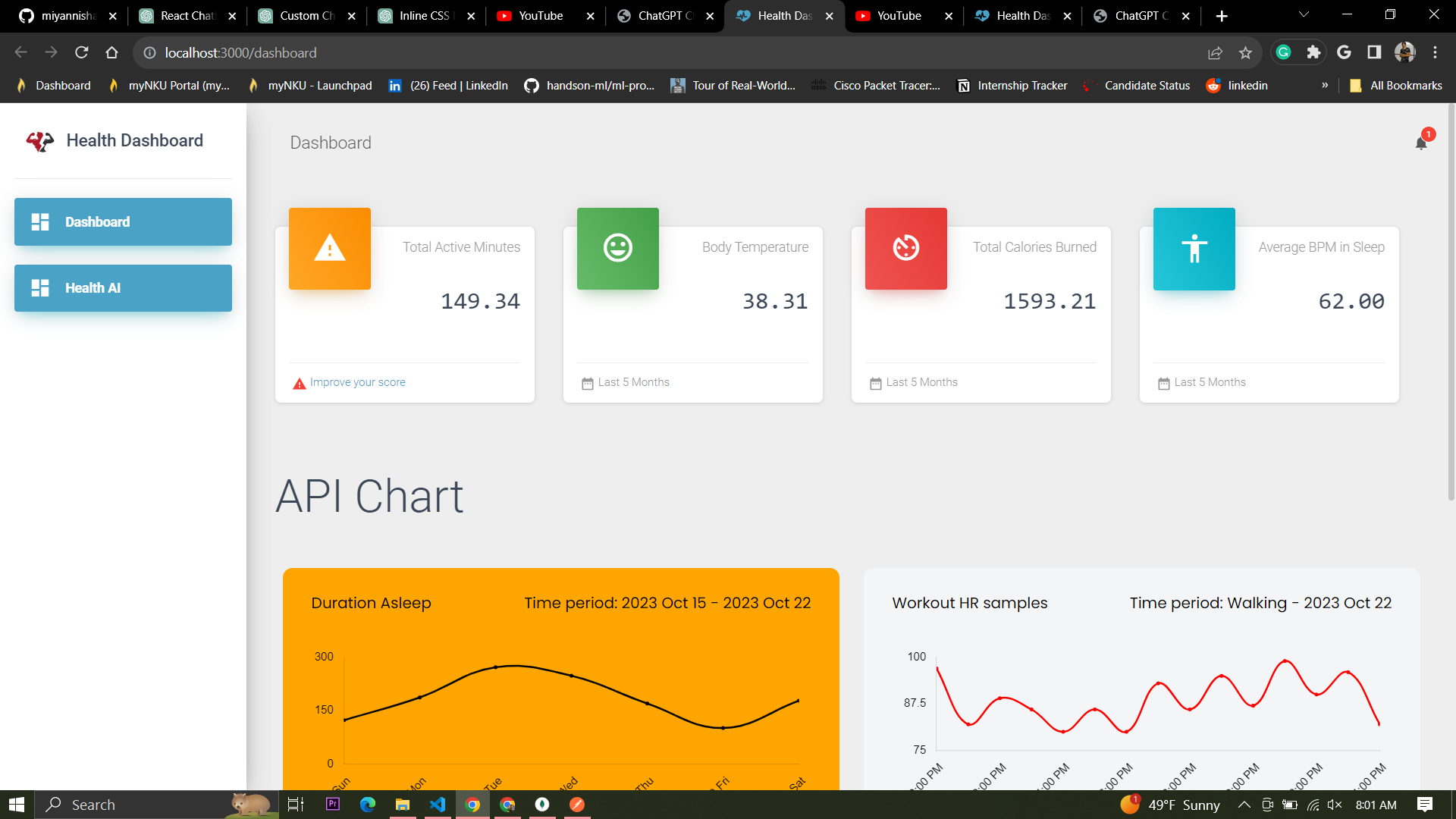The height and width of the screenshot is (819, 1456).
Task: Toggle the browser side panel icon
Action: coord(1374,52)
